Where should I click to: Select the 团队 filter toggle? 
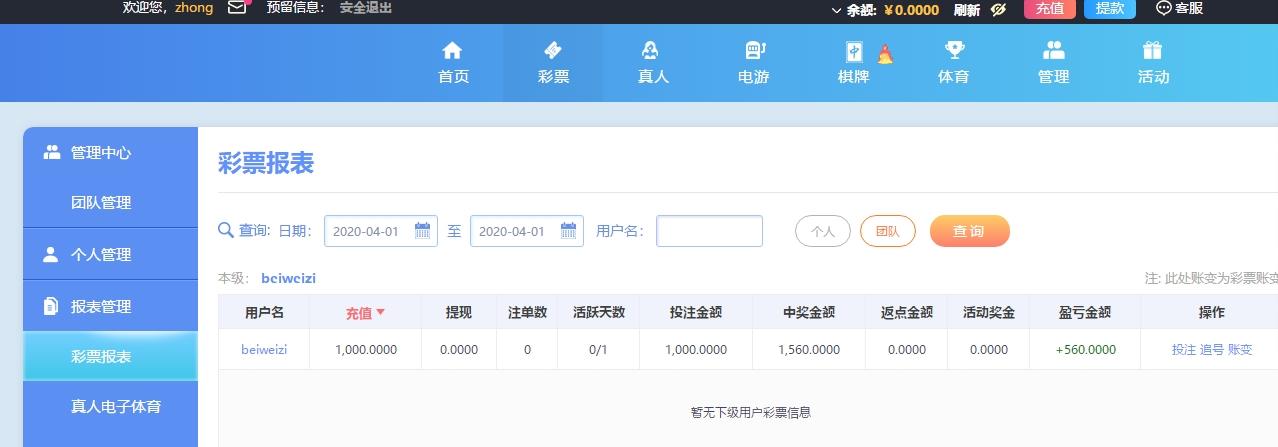[x=888, y=231]
